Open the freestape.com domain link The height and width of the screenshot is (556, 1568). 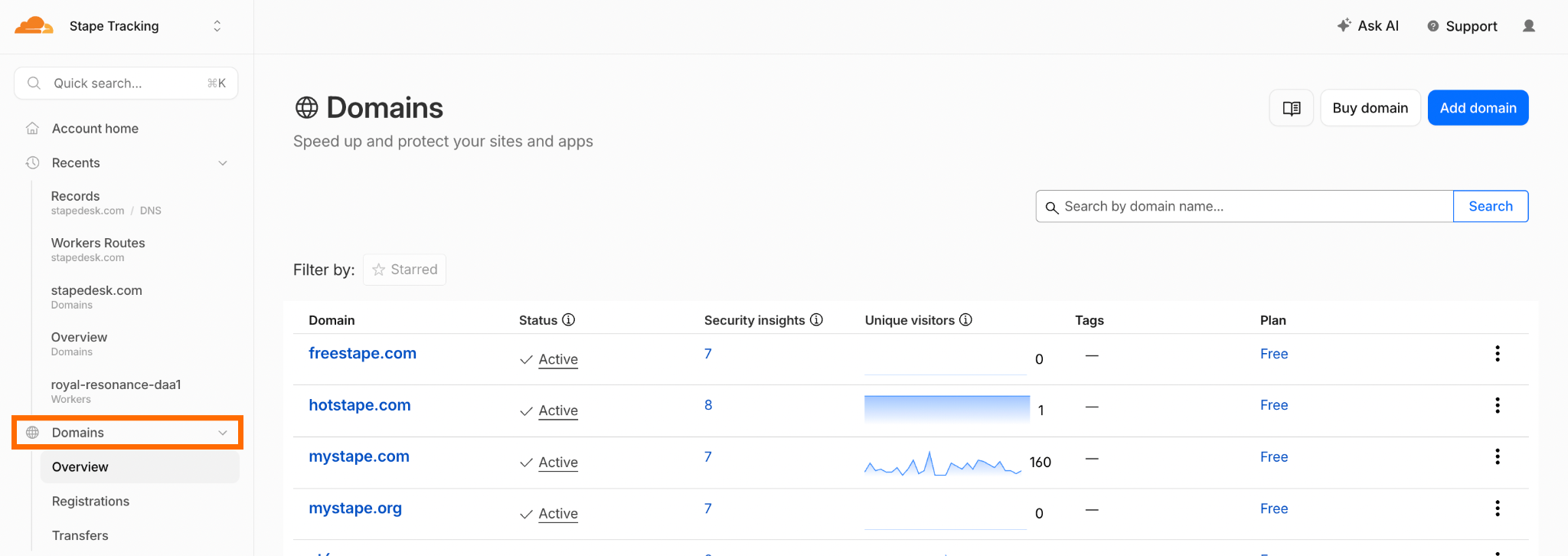pos(362,353)
